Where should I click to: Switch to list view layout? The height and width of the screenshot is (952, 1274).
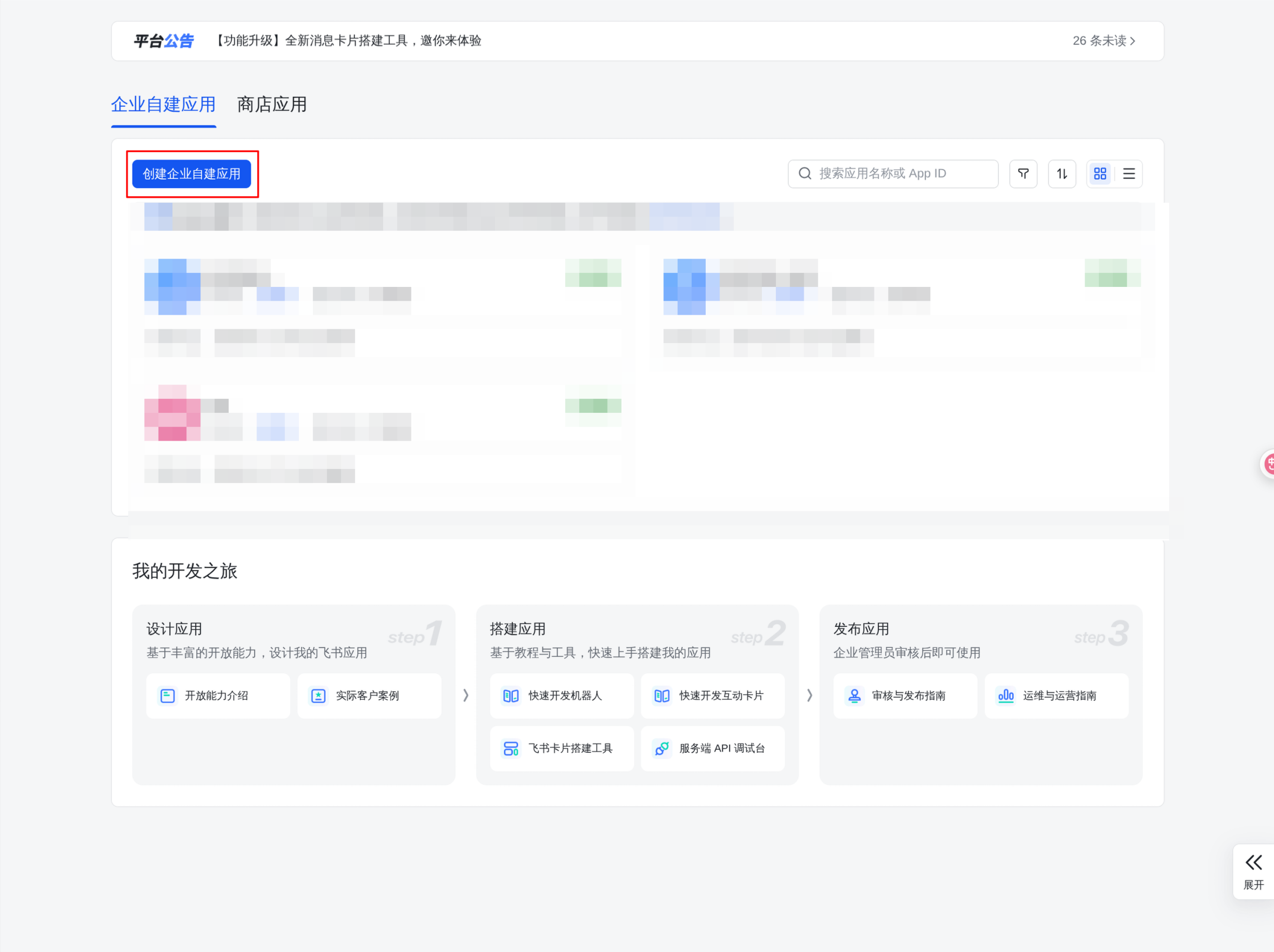pyautogui.click(x=1129, y=174)
